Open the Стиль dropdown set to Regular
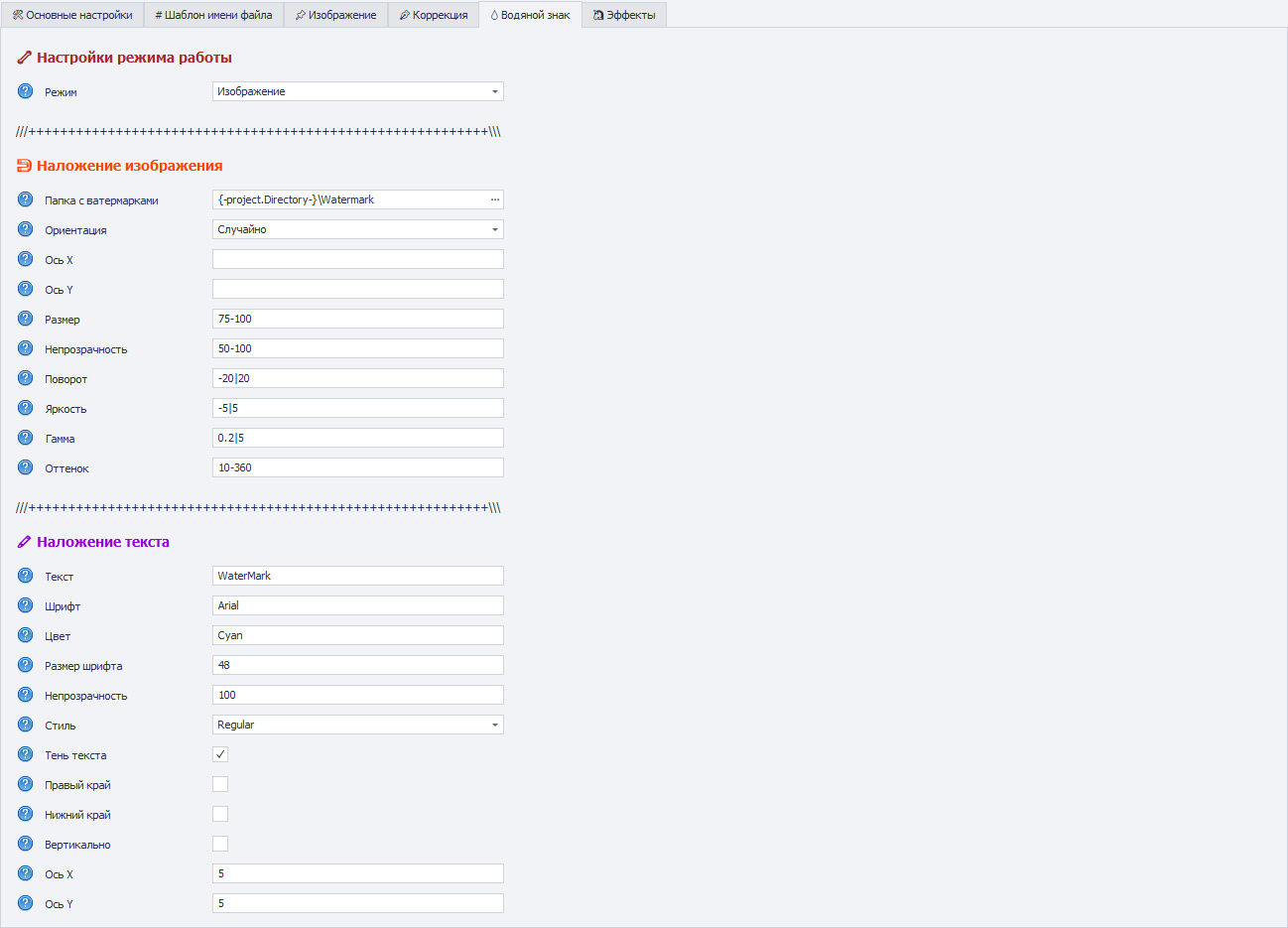This screenshot has width=1288, height=928. pos(358,725)
